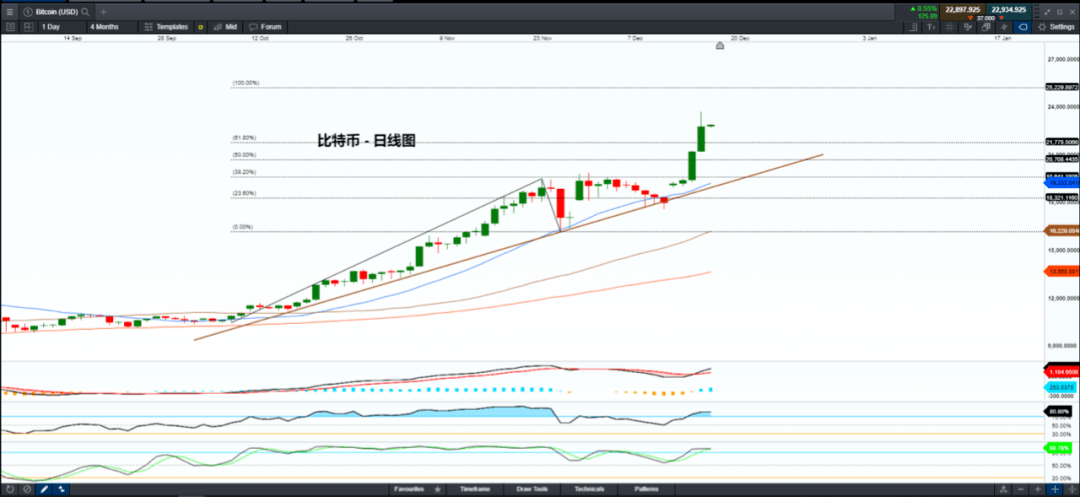Click the brown 16,229 price tag
The height and width of the screenshot is (497, 1080).
click(x=1062, y=231)
